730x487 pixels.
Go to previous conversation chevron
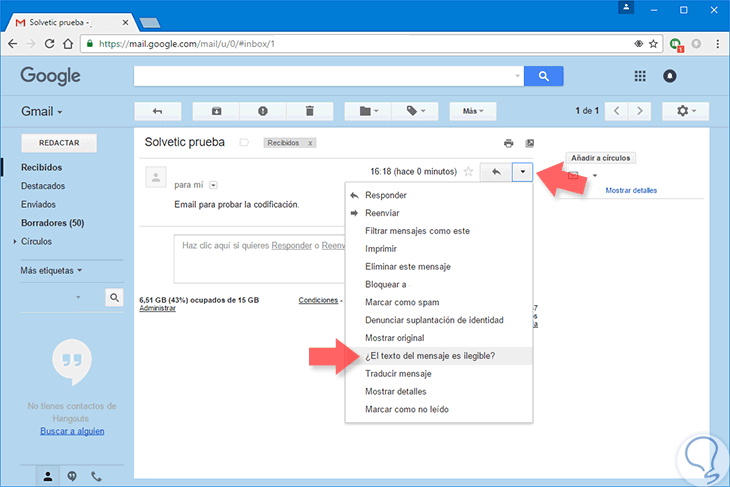pyautogui.click(x=616, y=111)
